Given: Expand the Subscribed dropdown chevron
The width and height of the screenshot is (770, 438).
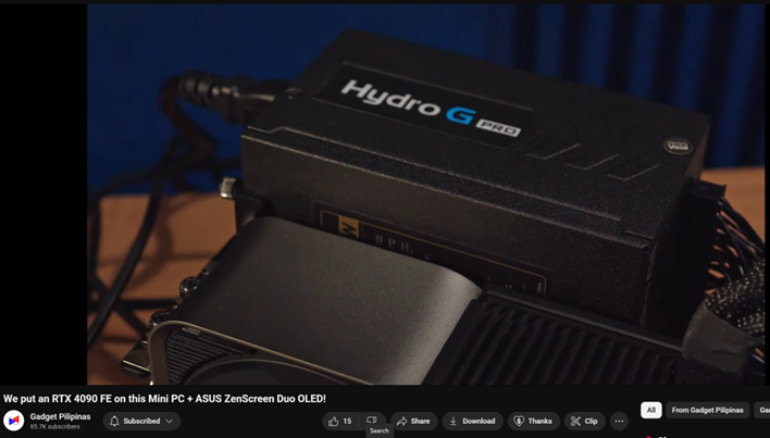Looking at the screenshot, I should [x=169, y=421].
